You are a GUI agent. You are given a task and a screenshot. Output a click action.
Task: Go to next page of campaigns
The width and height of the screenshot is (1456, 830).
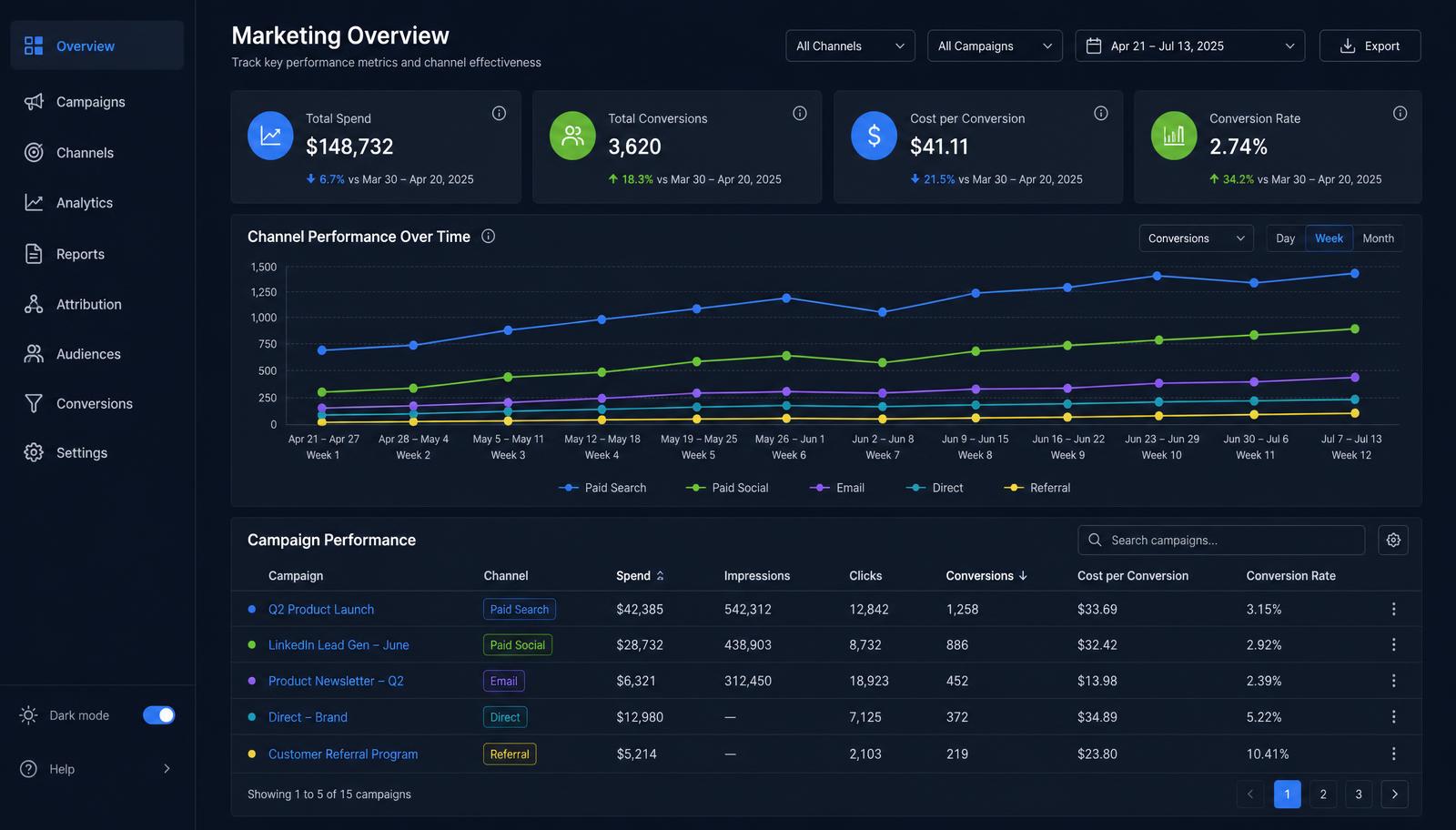(1394, 795)
